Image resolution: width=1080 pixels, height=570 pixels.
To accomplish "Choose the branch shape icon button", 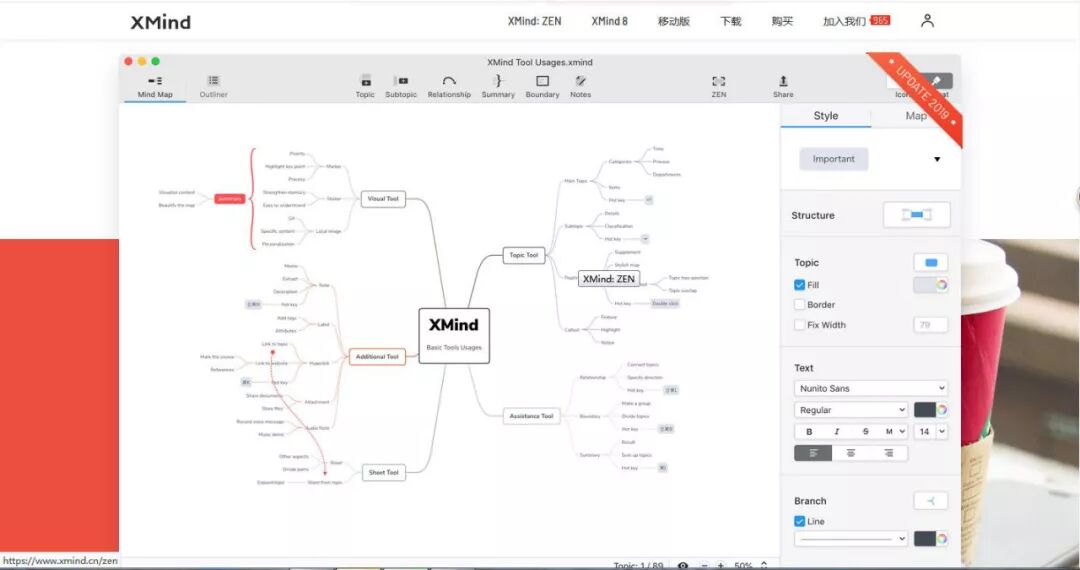I will pyautogui.click(x=931, y=501).
